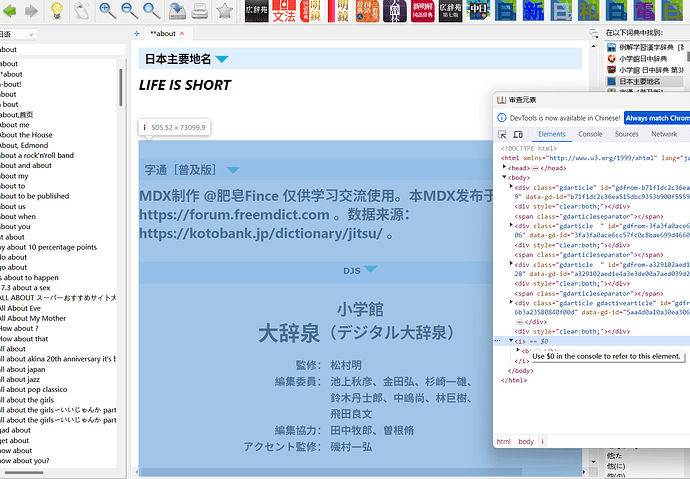Collapse the 日本主要地名 article arrow
The width and height of the screenshot is (690, 479).
pos(222,61)
